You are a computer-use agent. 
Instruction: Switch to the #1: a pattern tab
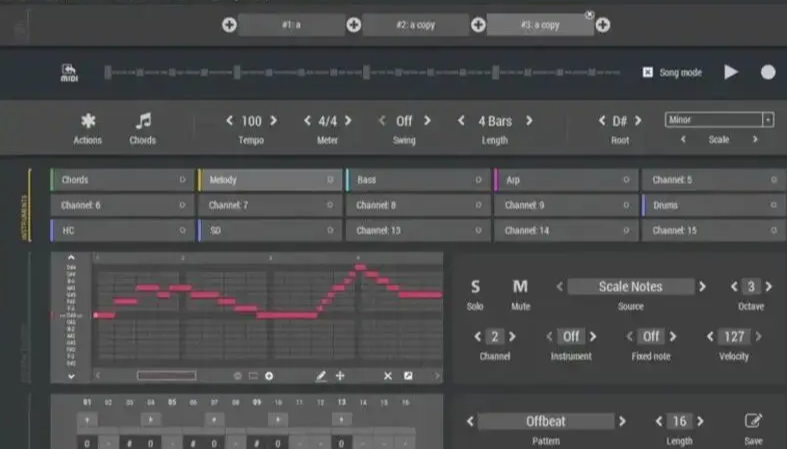tap(291, 25)
